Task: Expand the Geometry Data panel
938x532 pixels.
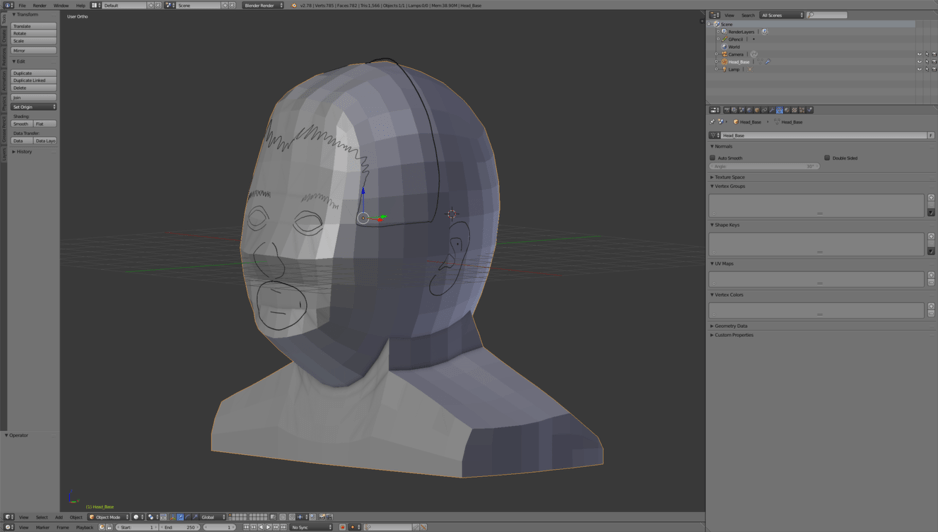Action: point(732,326)
